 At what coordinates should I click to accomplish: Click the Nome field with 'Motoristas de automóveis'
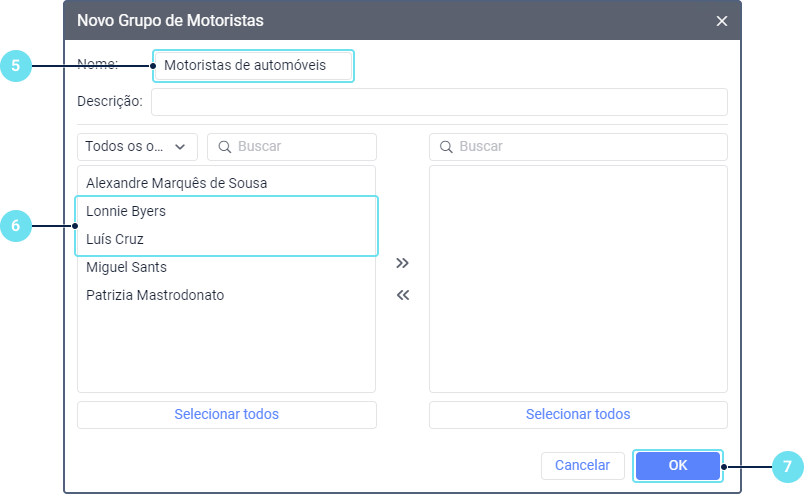coord(253,66)
